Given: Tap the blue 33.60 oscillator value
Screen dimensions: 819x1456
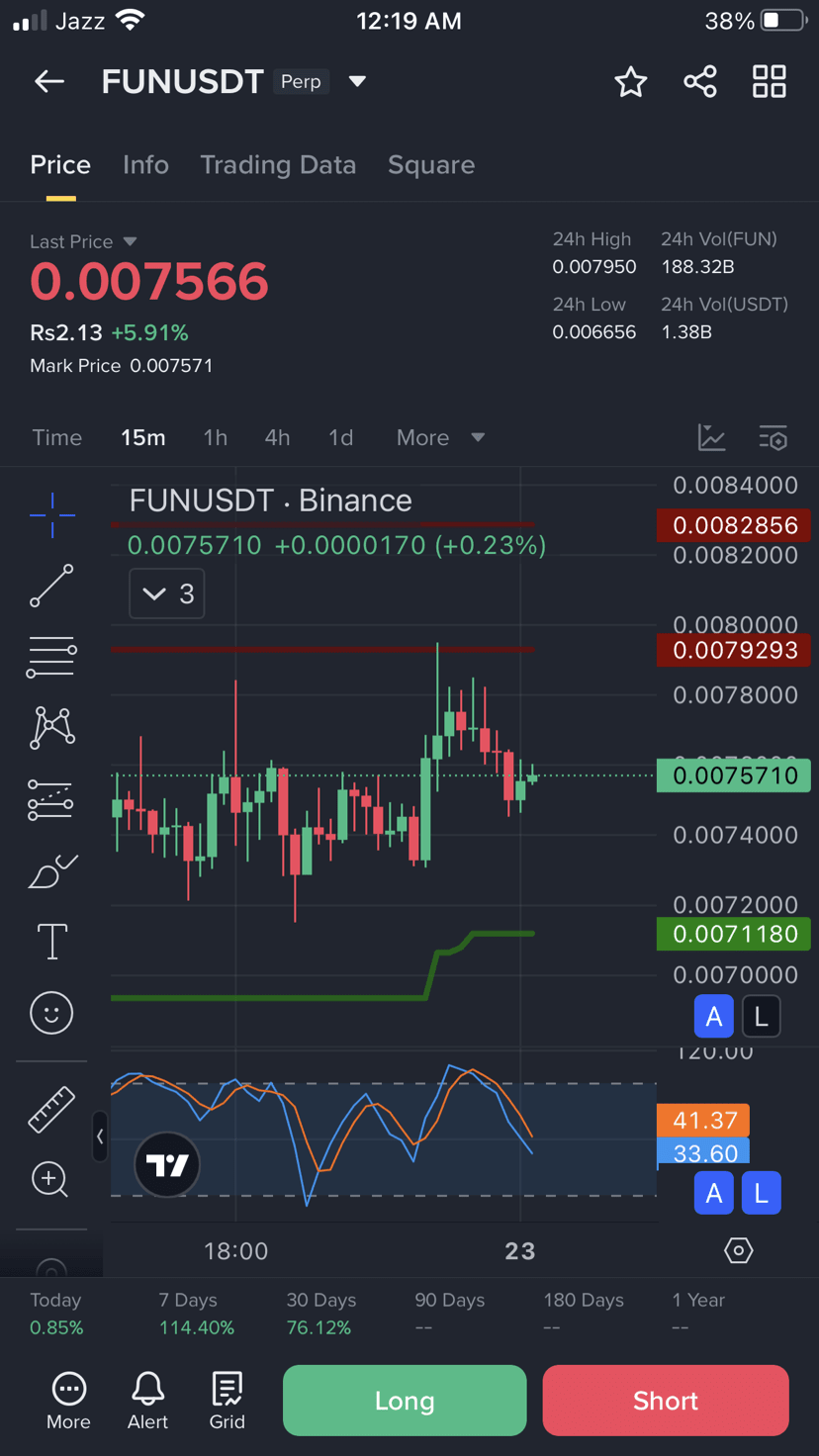Looking at the screenshot, I should (703, 1152).
